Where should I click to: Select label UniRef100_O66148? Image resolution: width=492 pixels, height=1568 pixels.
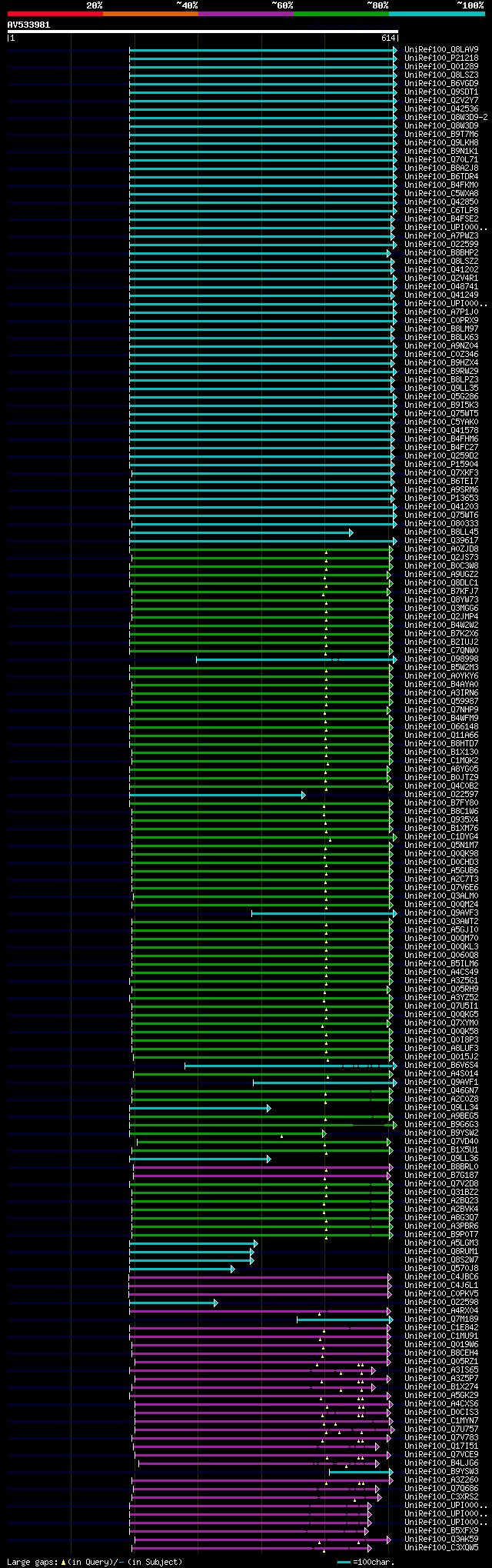pyautogui.click(x=441, y=726)
